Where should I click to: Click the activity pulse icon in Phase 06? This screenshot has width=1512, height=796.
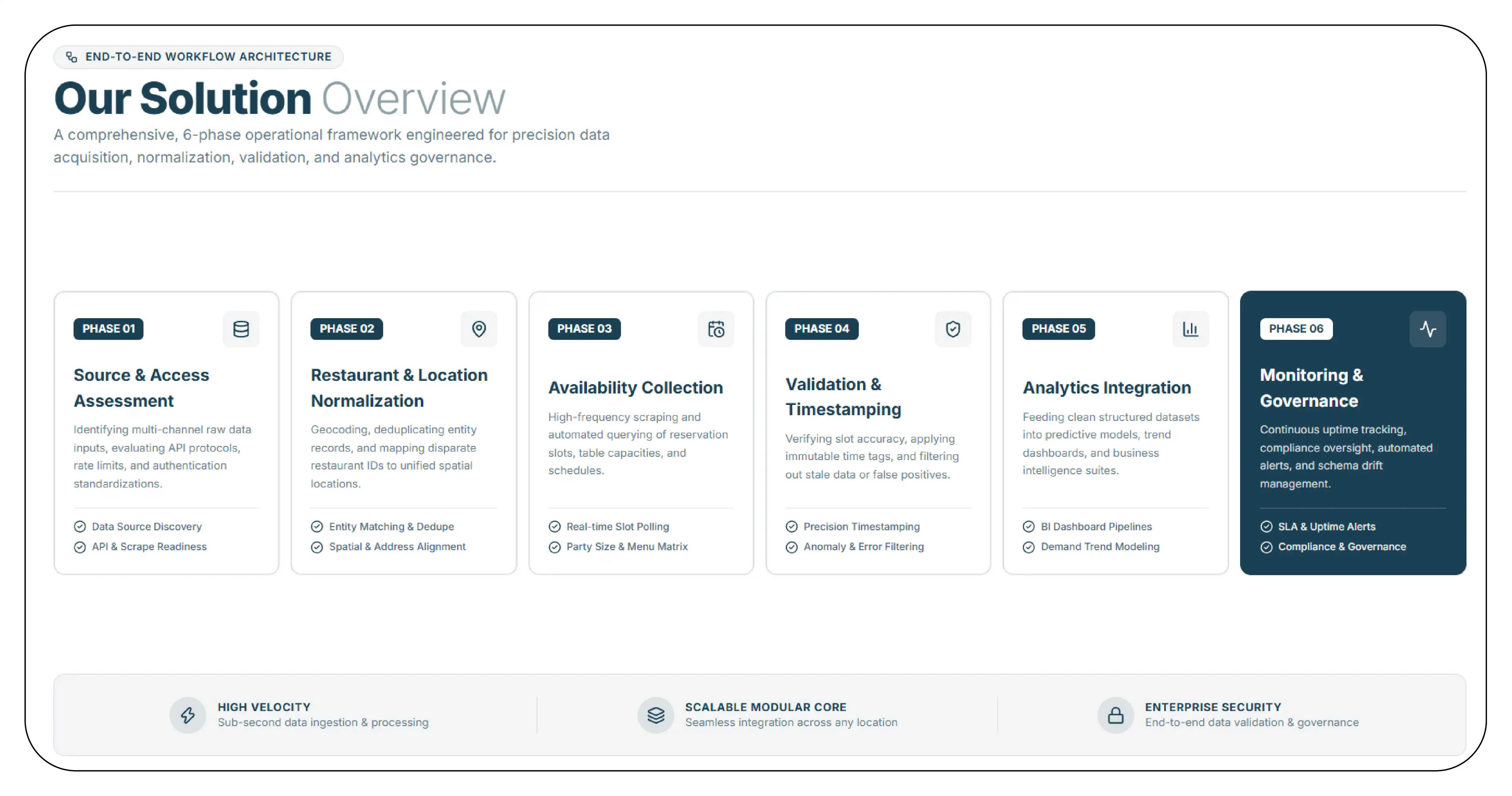[1428, 329]
